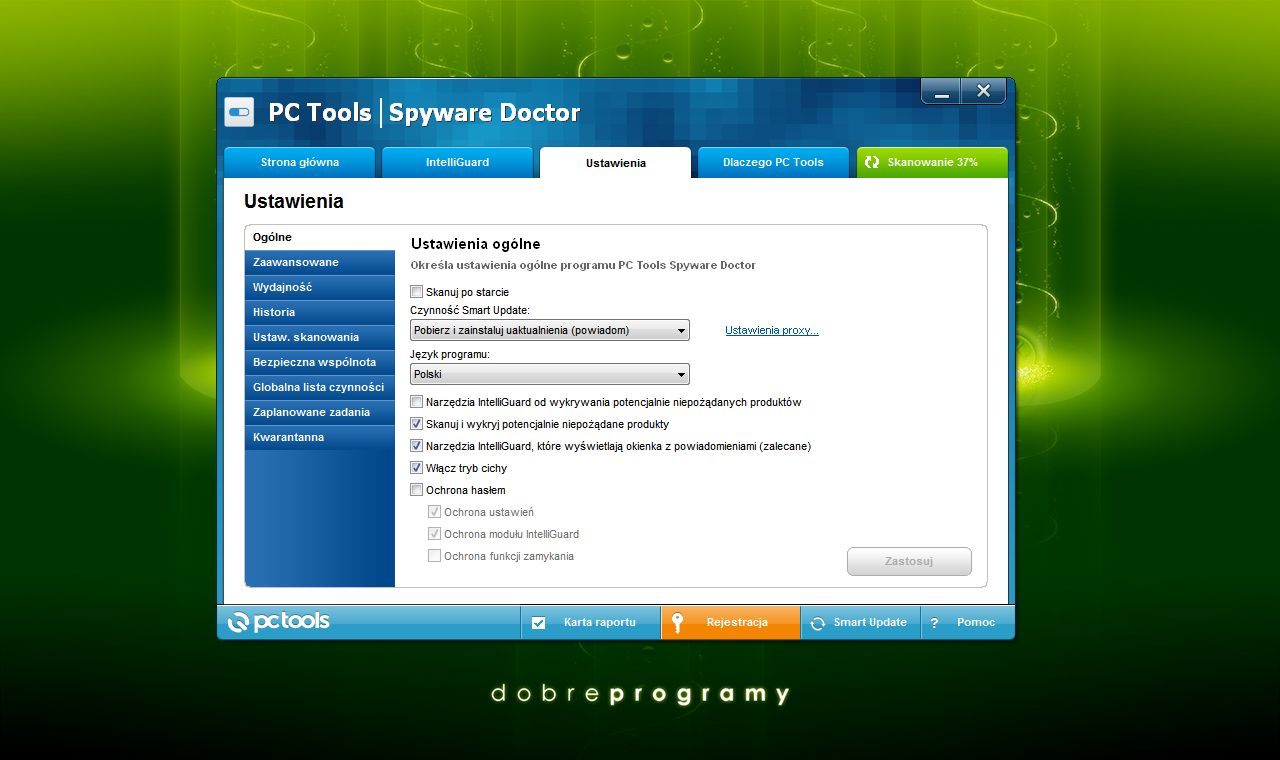Click the Pomoc button
The image size is (1280, 760).
[967, 622]
